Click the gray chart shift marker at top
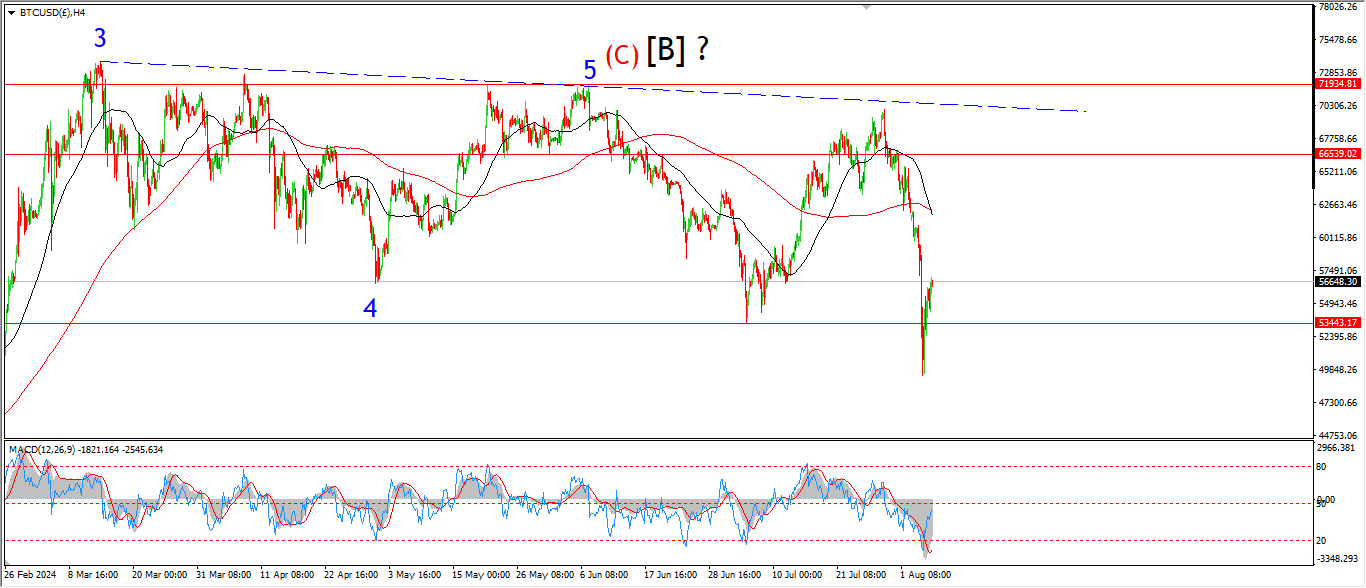This screenshot has width=1366, height=588. (x=867, y=6)
